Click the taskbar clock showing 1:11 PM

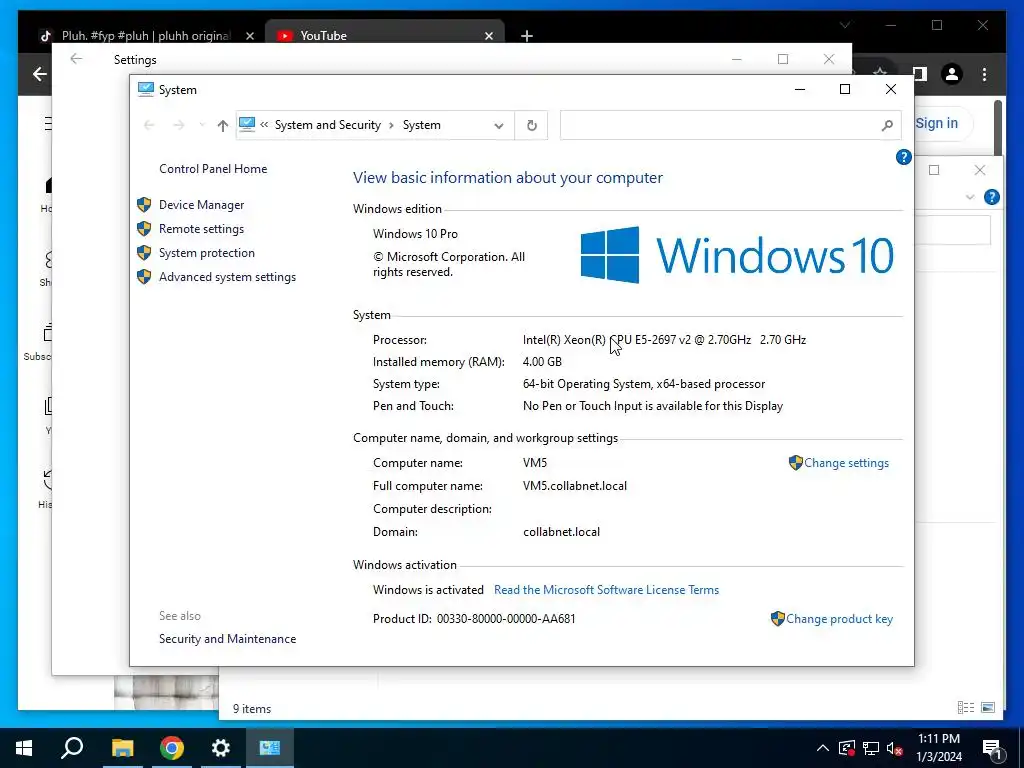(939, 748)
